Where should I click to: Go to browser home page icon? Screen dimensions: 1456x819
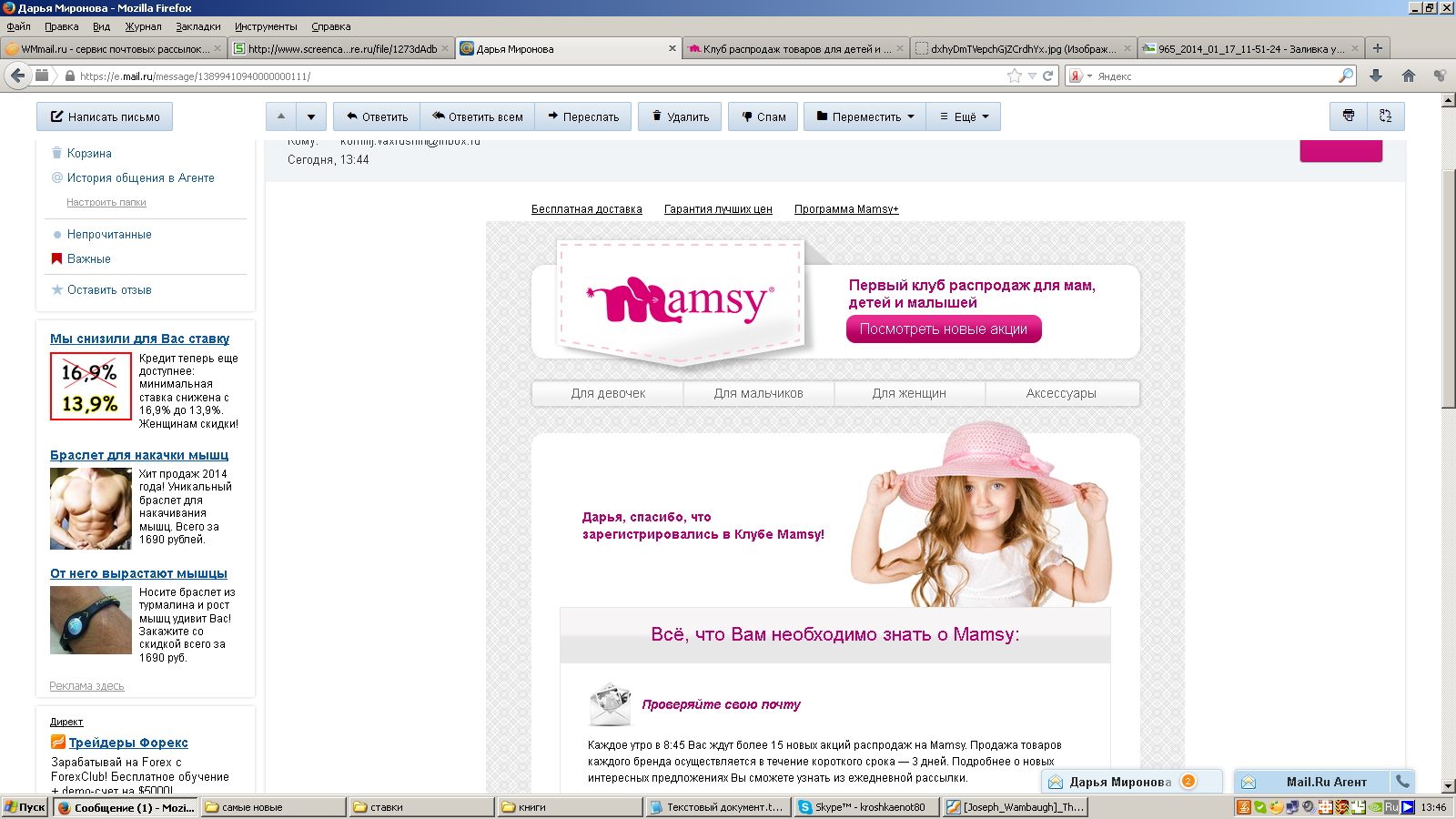click(x=1409, y=76)
